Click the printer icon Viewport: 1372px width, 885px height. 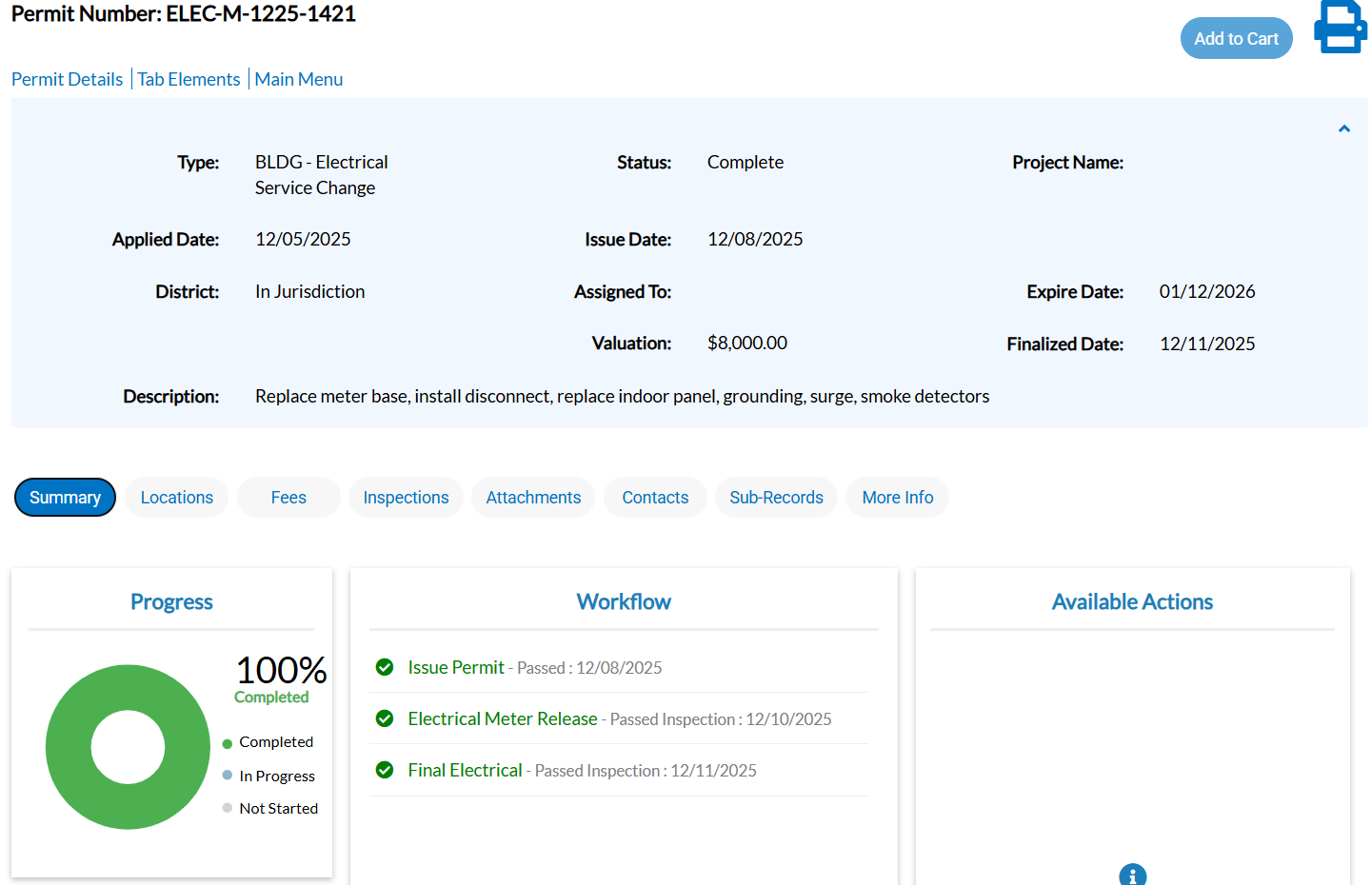click(1341, 27)
